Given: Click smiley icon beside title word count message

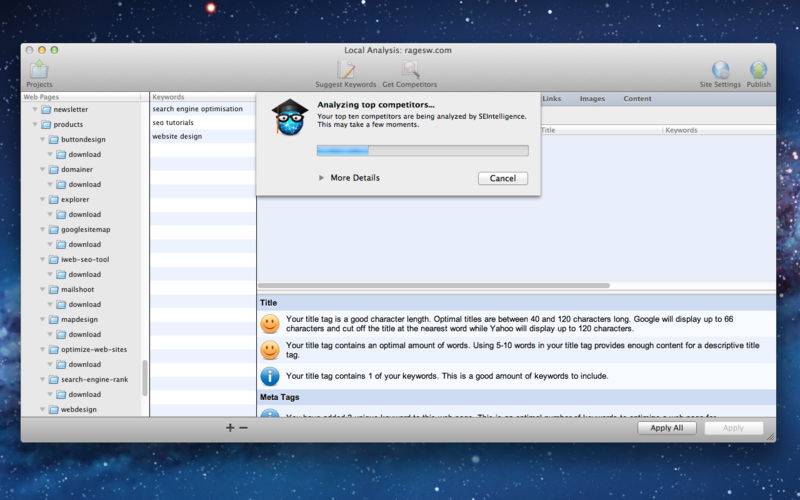Looking at the screenshot, I should (270, 350).
